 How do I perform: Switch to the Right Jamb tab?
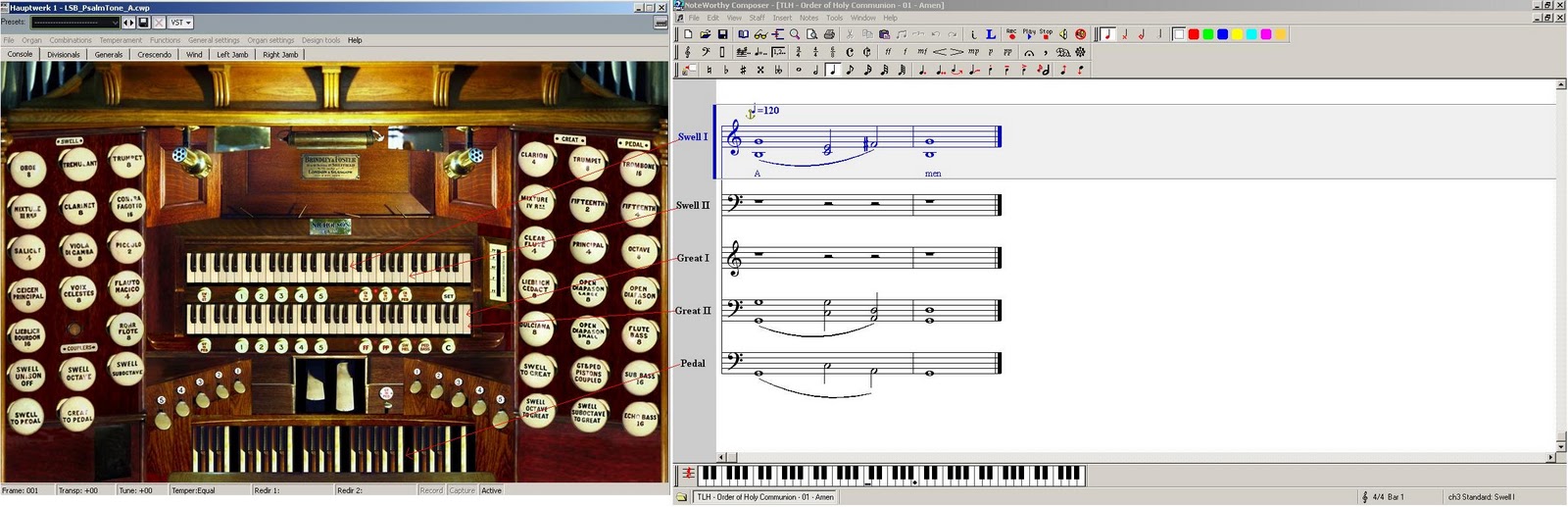(x=280, y=55)
